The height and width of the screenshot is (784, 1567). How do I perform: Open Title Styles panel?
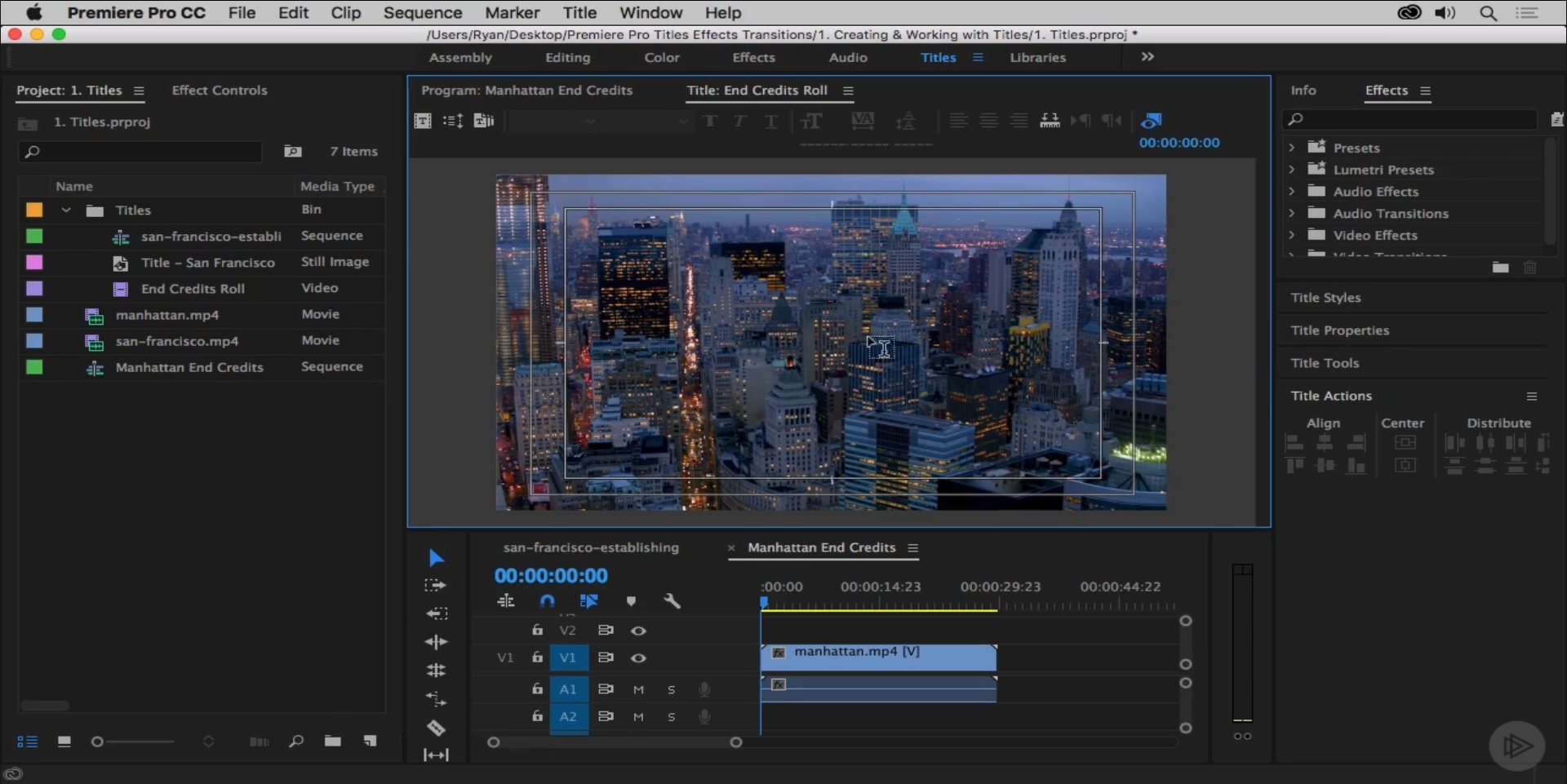pyautogui.click(x=1325, y=298)
